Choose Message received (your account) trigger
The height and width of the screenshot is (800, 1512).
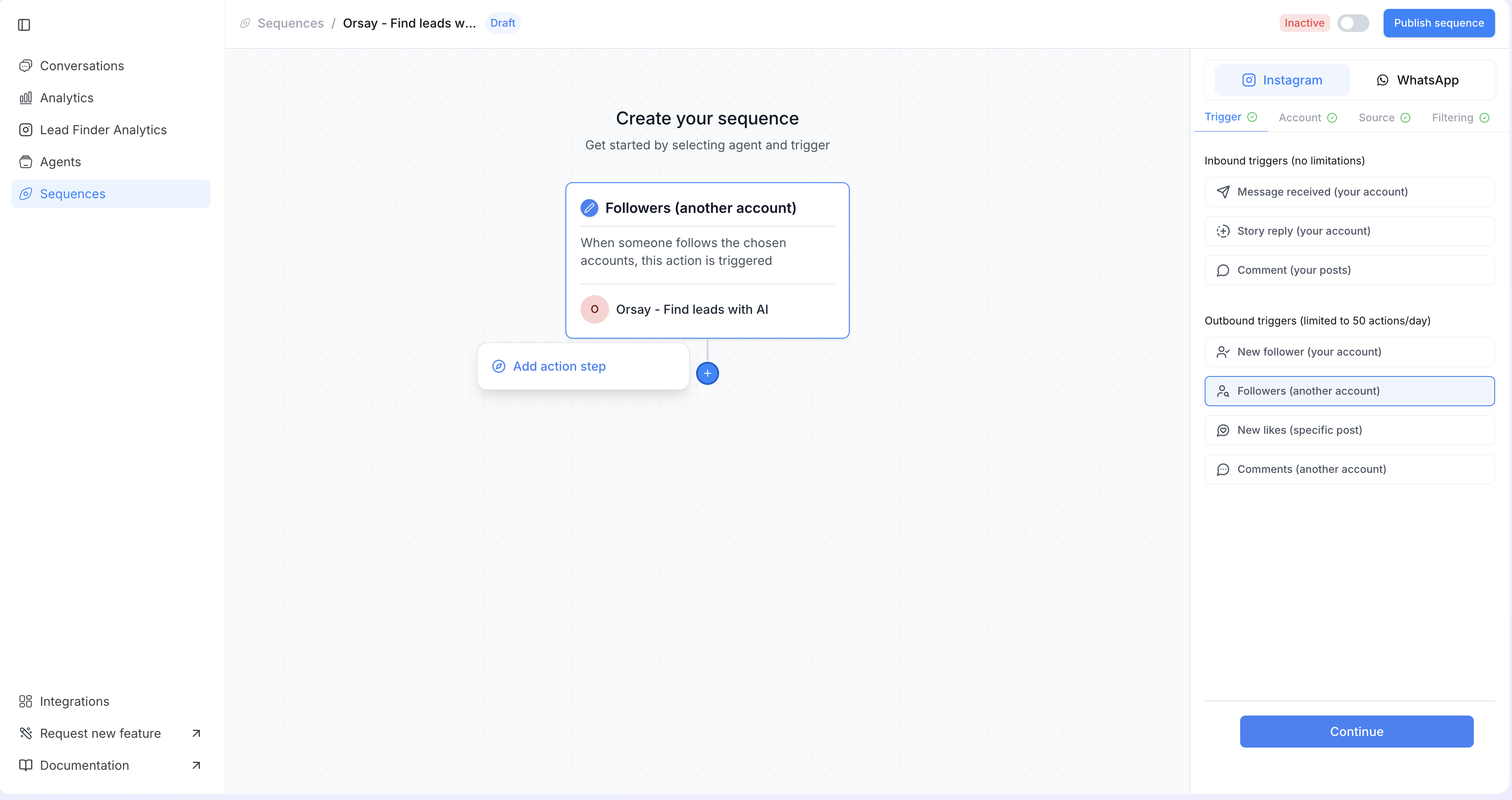point(1349,192)
